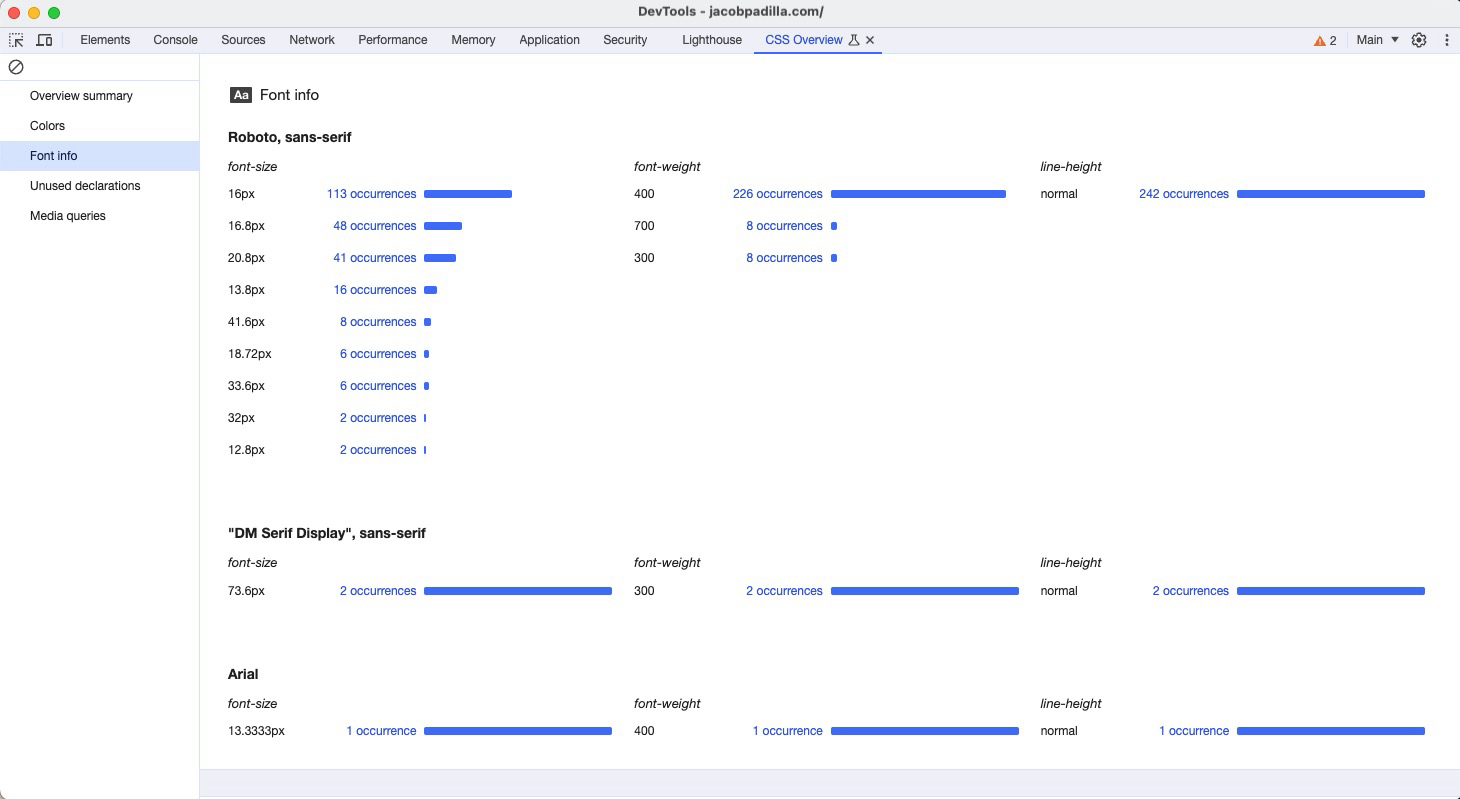Select the Inspect element tool icon

[16, 39]
